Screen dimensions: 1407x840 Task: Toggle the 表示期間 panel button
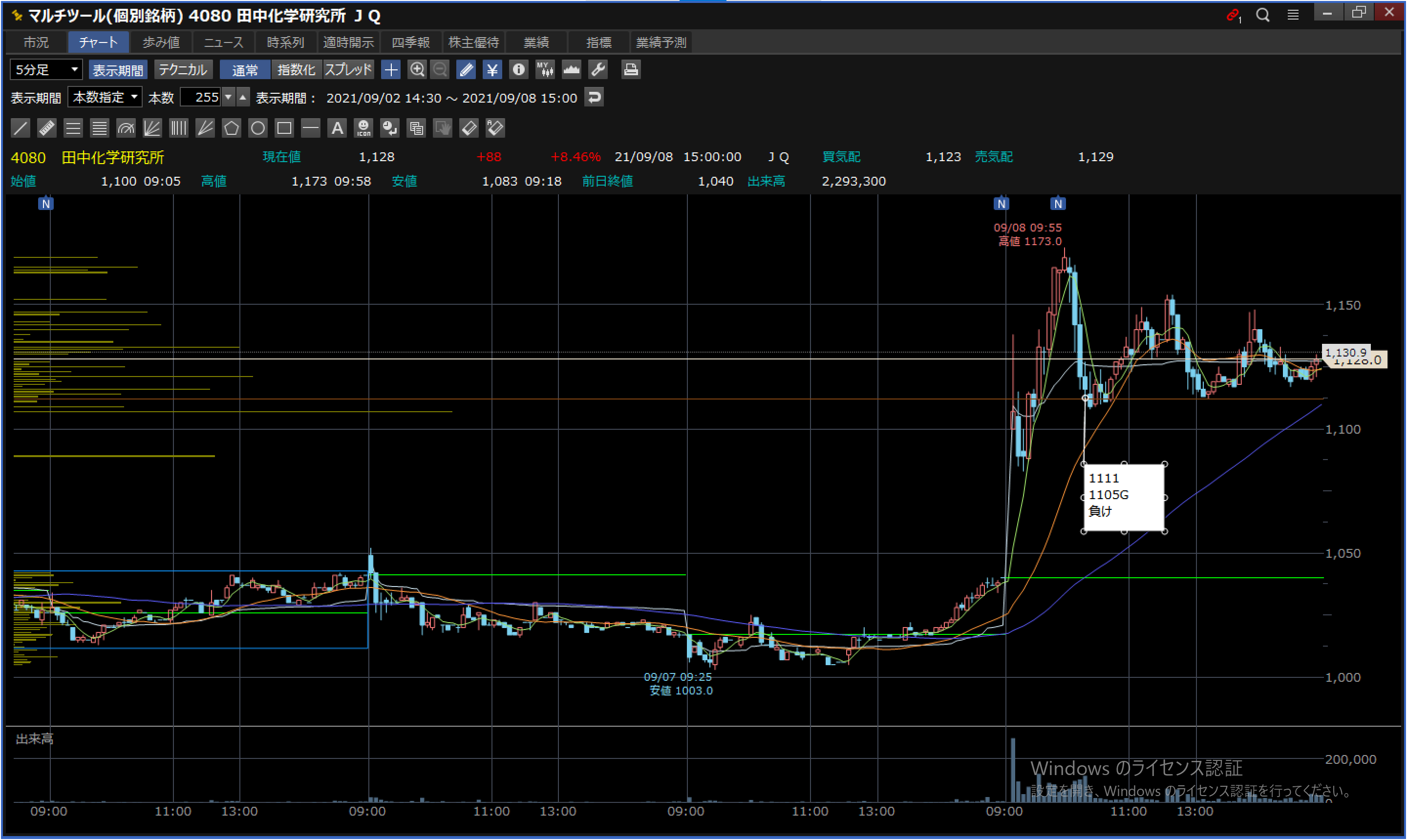click(x=118, y=70)
